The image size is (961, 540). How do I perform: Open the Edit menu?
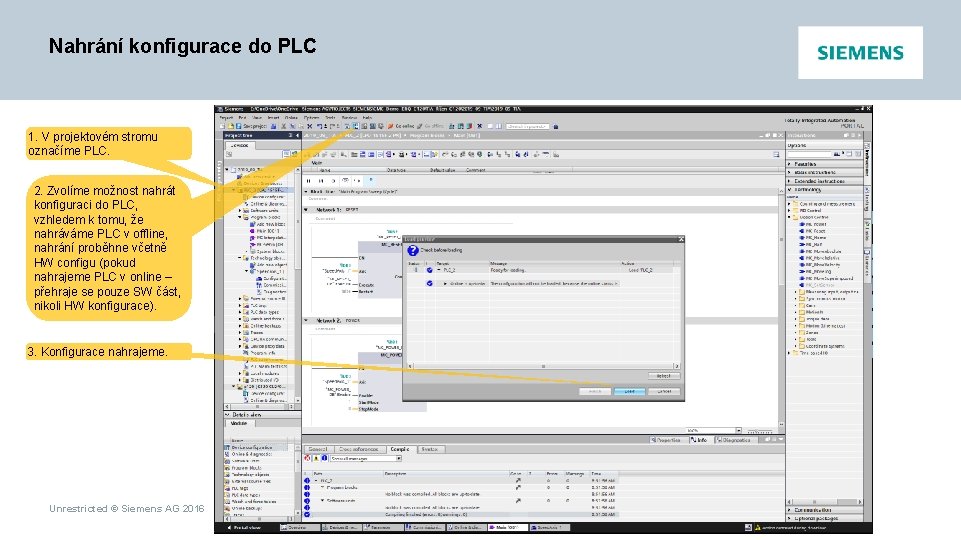click(x=242, y=118)
